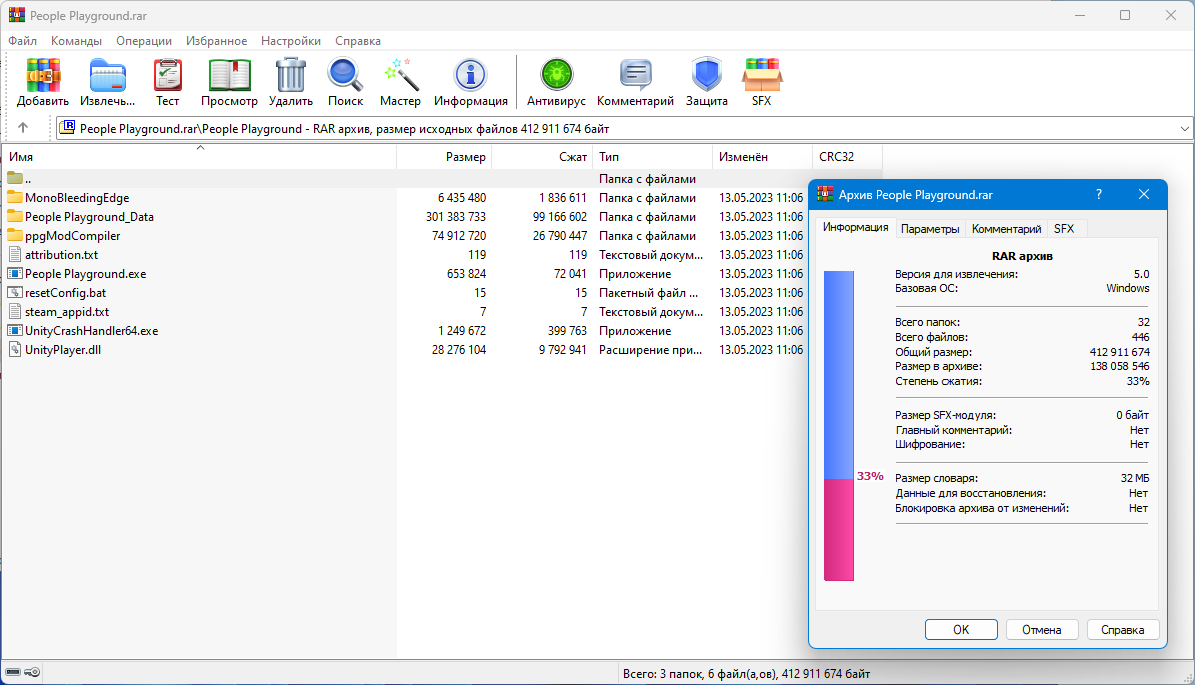Viewport: 1195px width, 685px height.
Task: Select the People Playground.exe file
Action: click(85, 273)
